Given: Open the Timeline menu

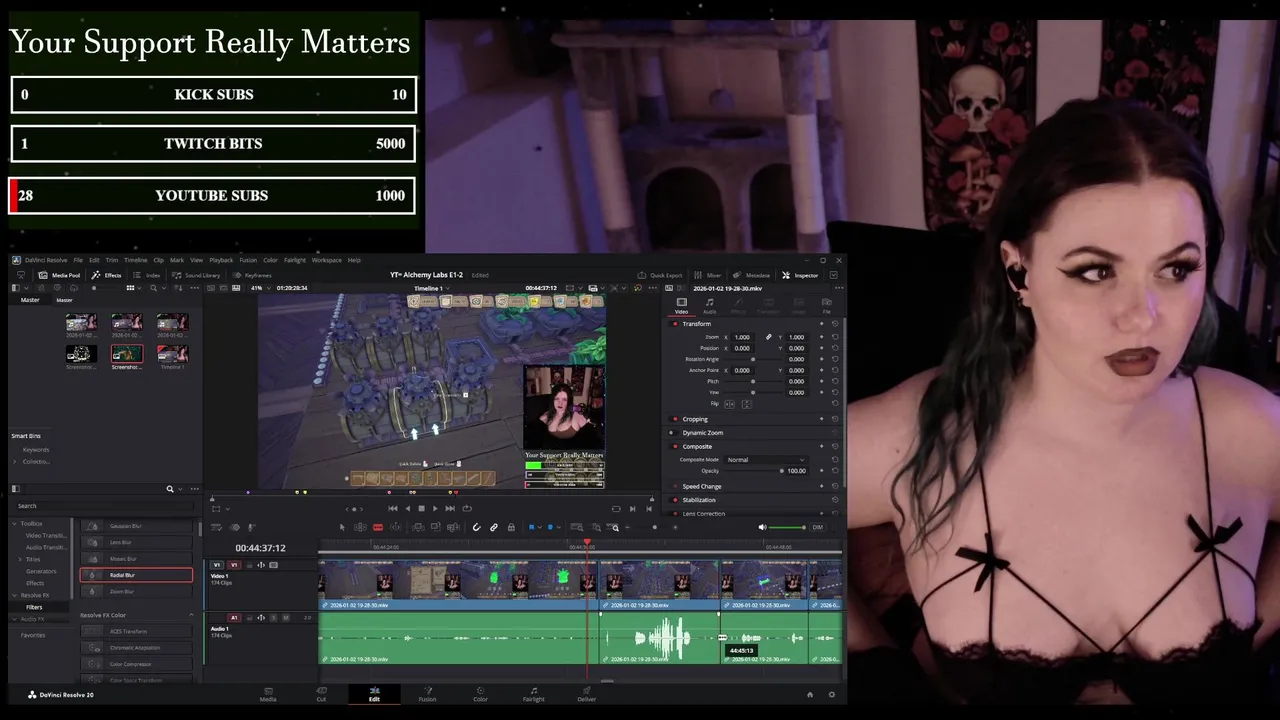Looking at the screenshot, I should tap(135, 260).
